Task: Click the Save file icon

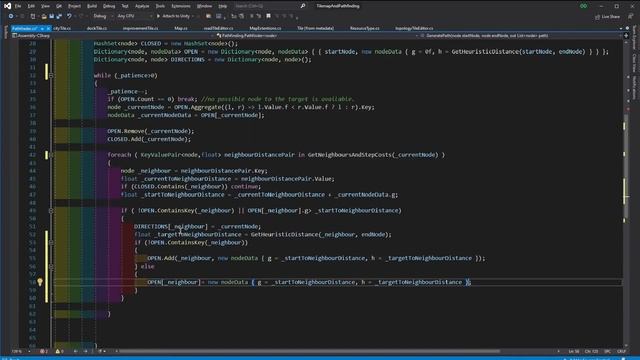Action: click(51, 16)
